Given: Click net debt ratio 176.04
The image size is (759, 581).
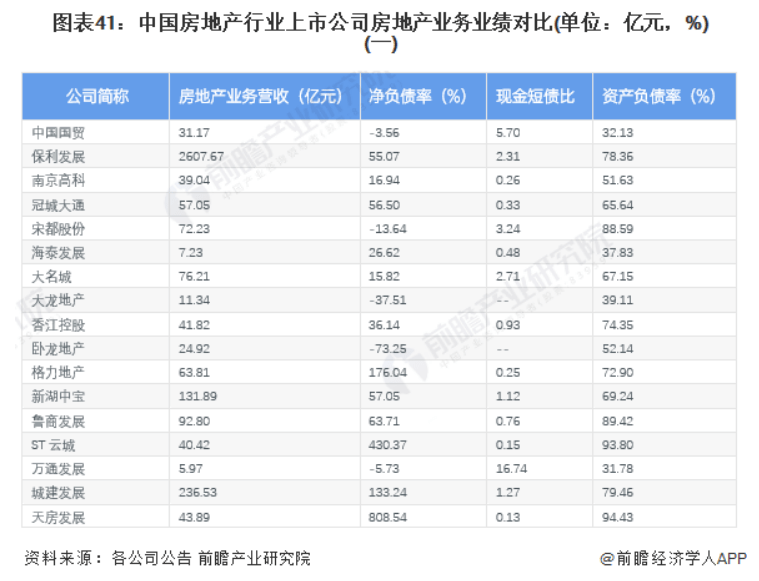Looking at the screenshot, I should pyautogui.click(x=388, y=372).
